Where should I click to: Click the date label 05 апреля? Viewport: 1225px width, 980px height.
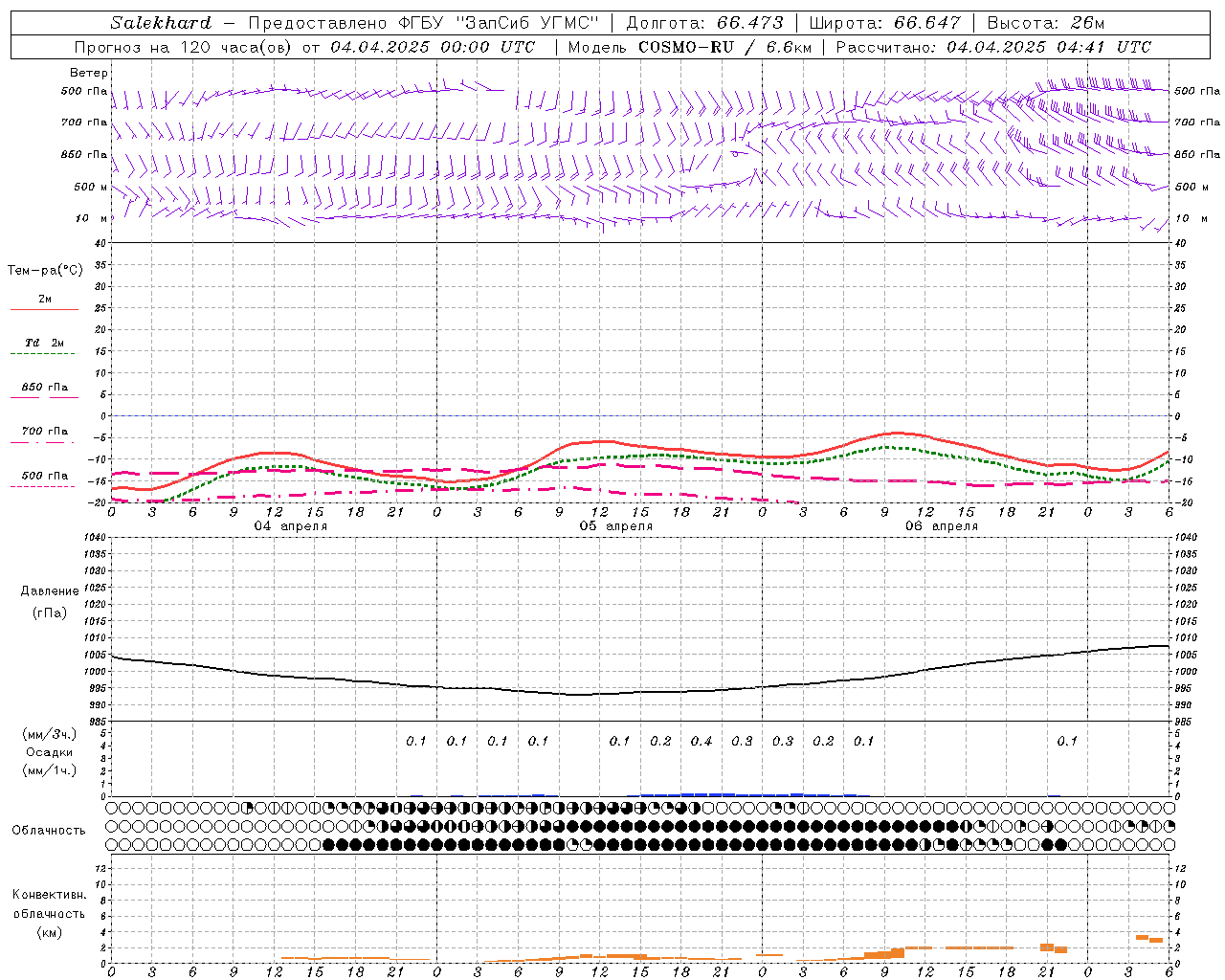(616, 526)
